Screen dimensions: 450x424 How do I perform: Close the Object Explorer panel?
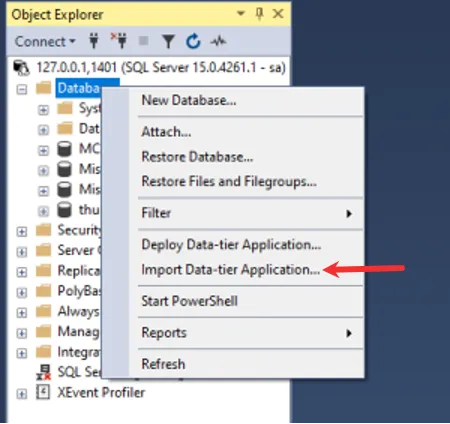[x=278, y=14]
